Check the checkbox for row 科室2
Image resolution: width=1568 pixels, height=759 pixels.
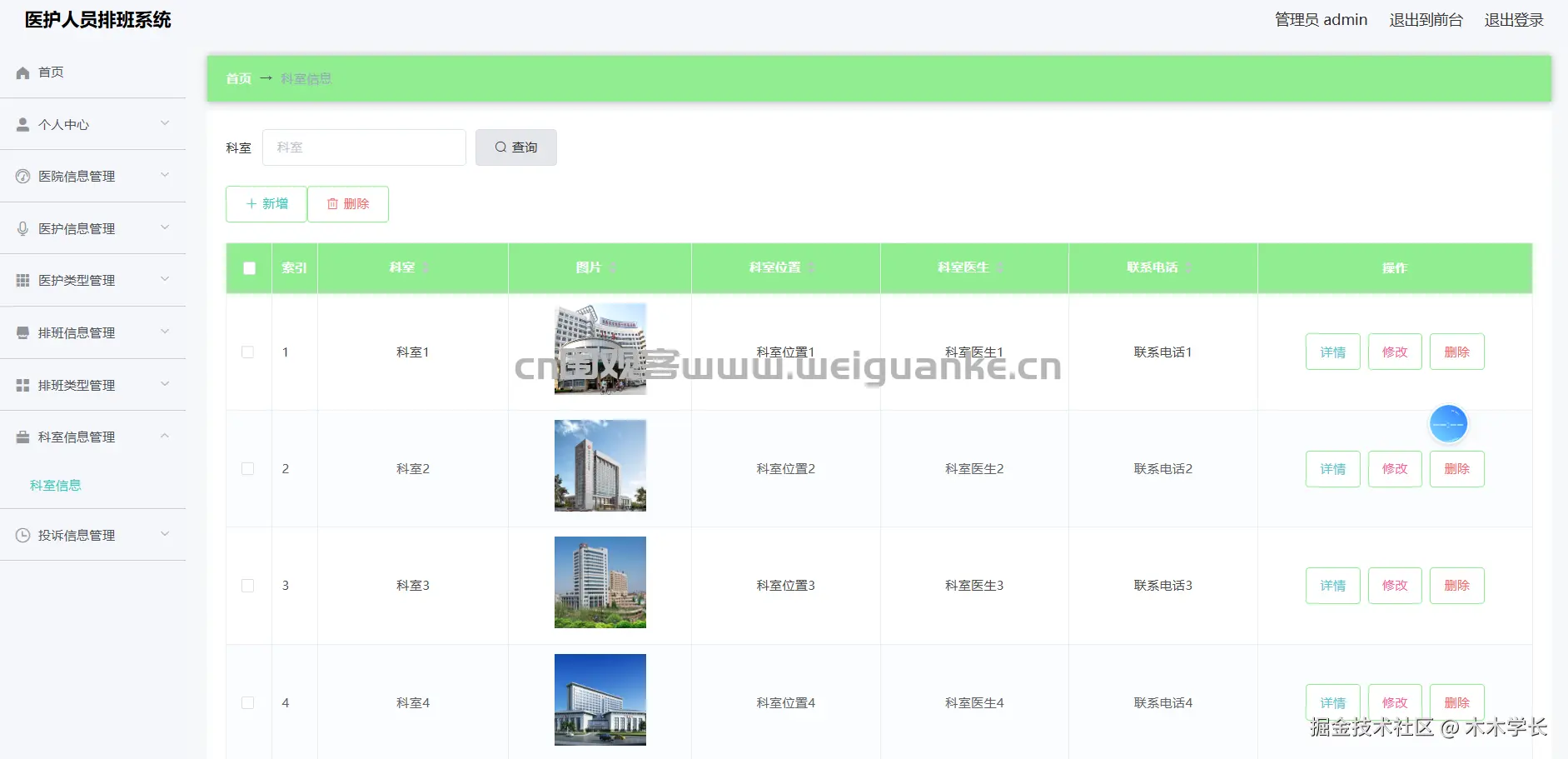[247, 468]
